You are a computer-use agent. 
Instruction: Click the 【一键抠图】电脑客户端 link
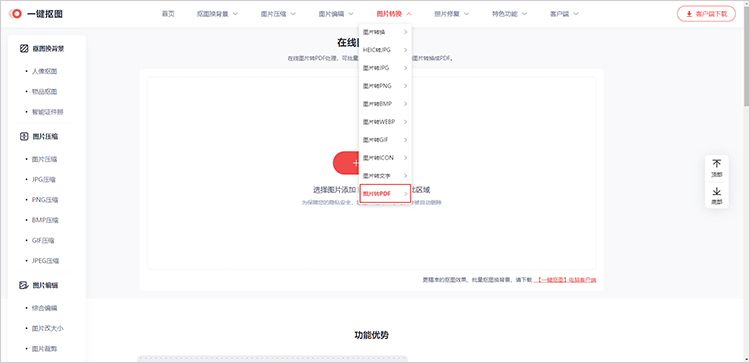tap(565, 280)
